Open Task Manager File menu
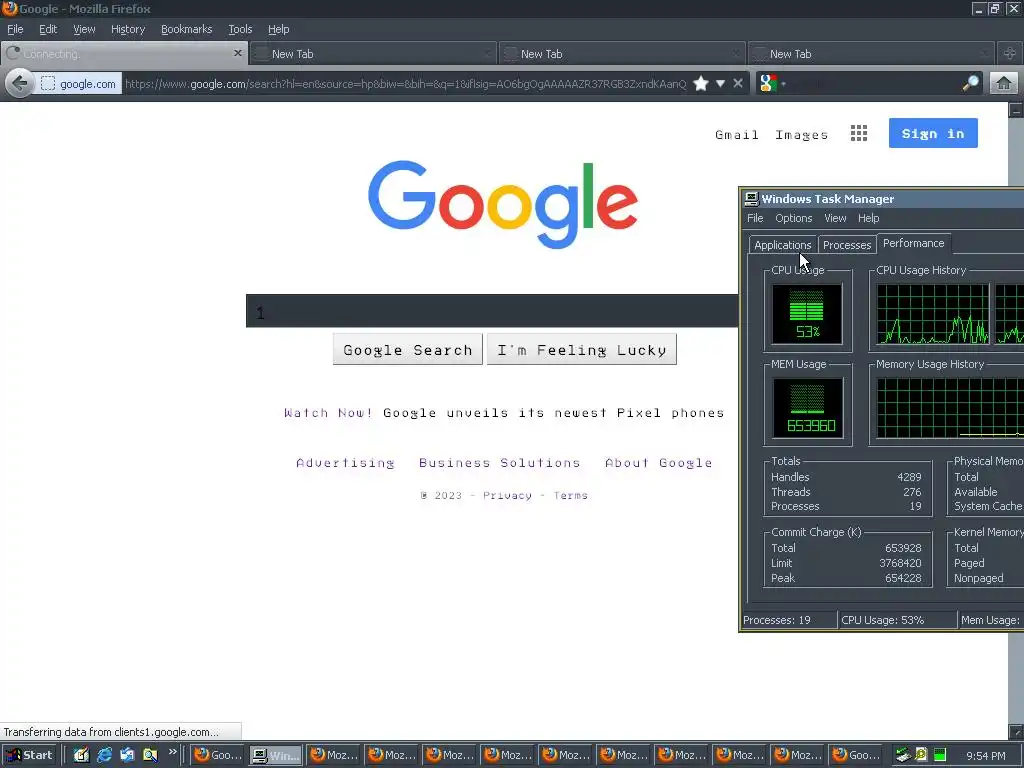The image size is (1024, 768). point(755,218)
